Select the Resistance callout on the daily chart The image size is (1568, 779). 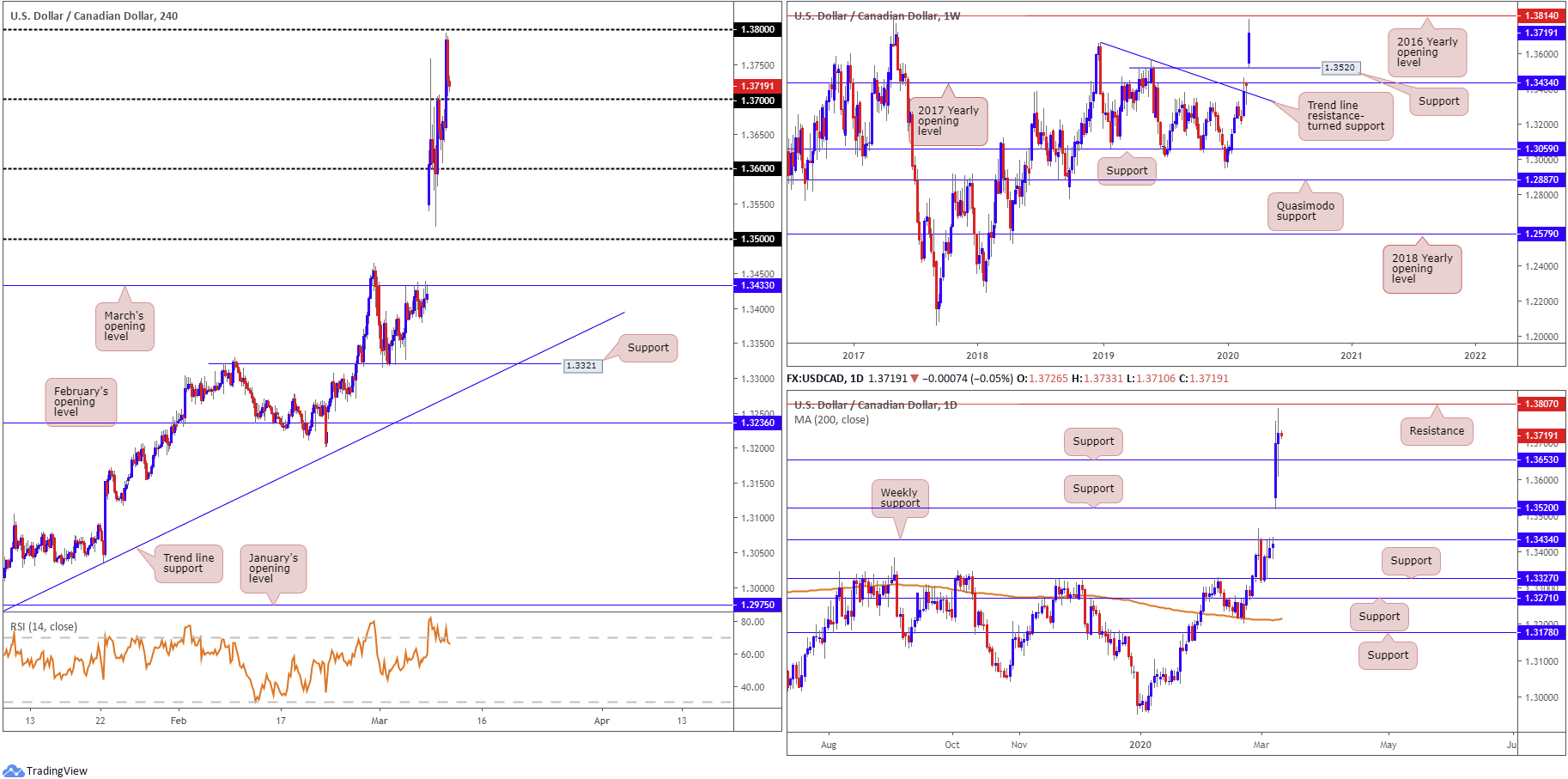click(1437, 431)
